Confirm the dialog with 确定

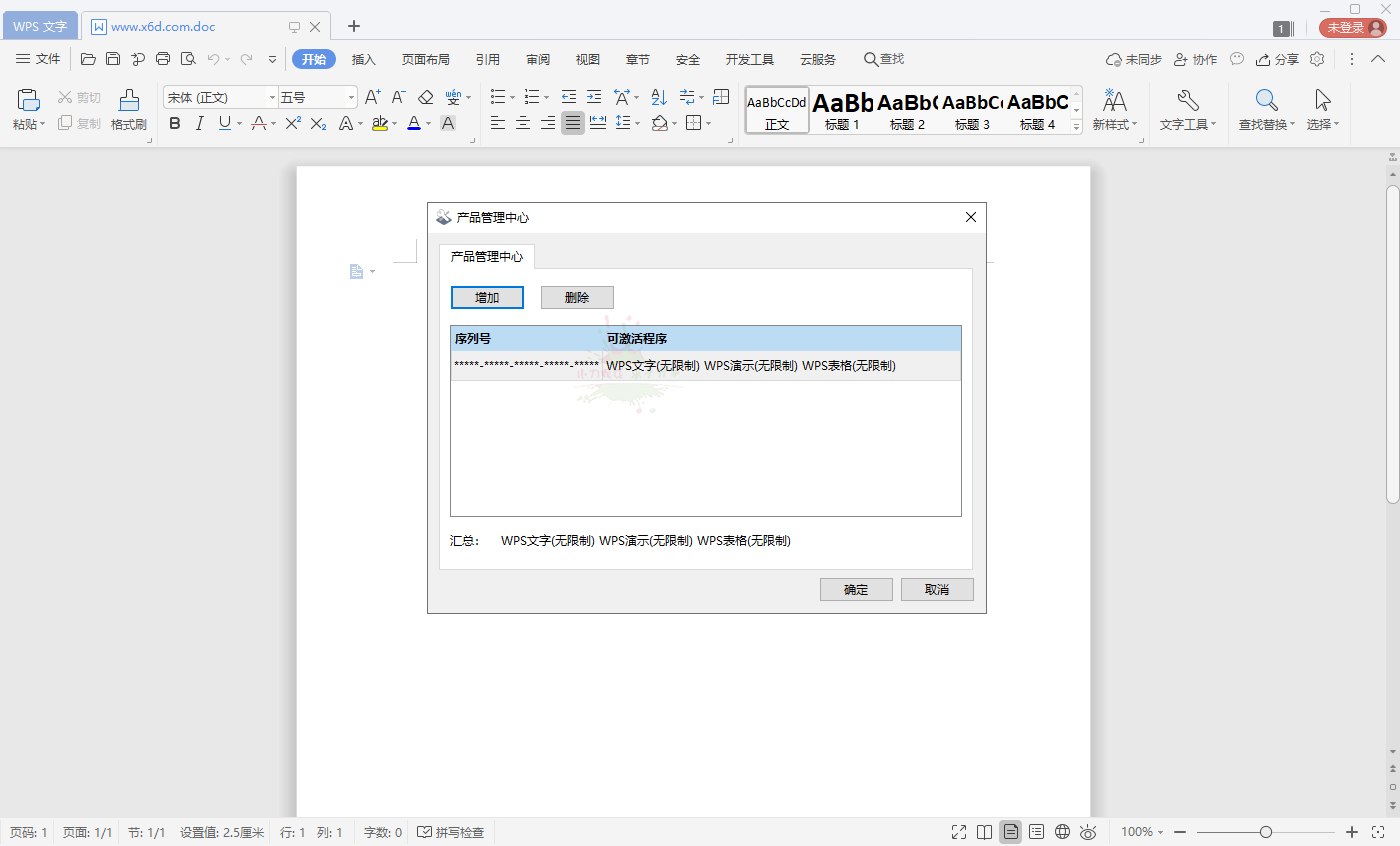coord(856,589)
